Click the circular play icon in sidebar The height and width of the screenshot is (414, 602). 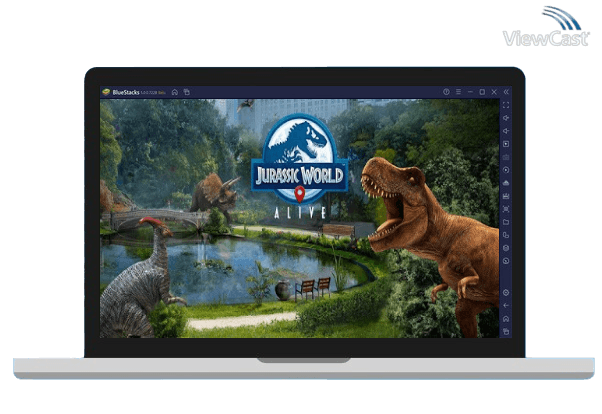506,170
